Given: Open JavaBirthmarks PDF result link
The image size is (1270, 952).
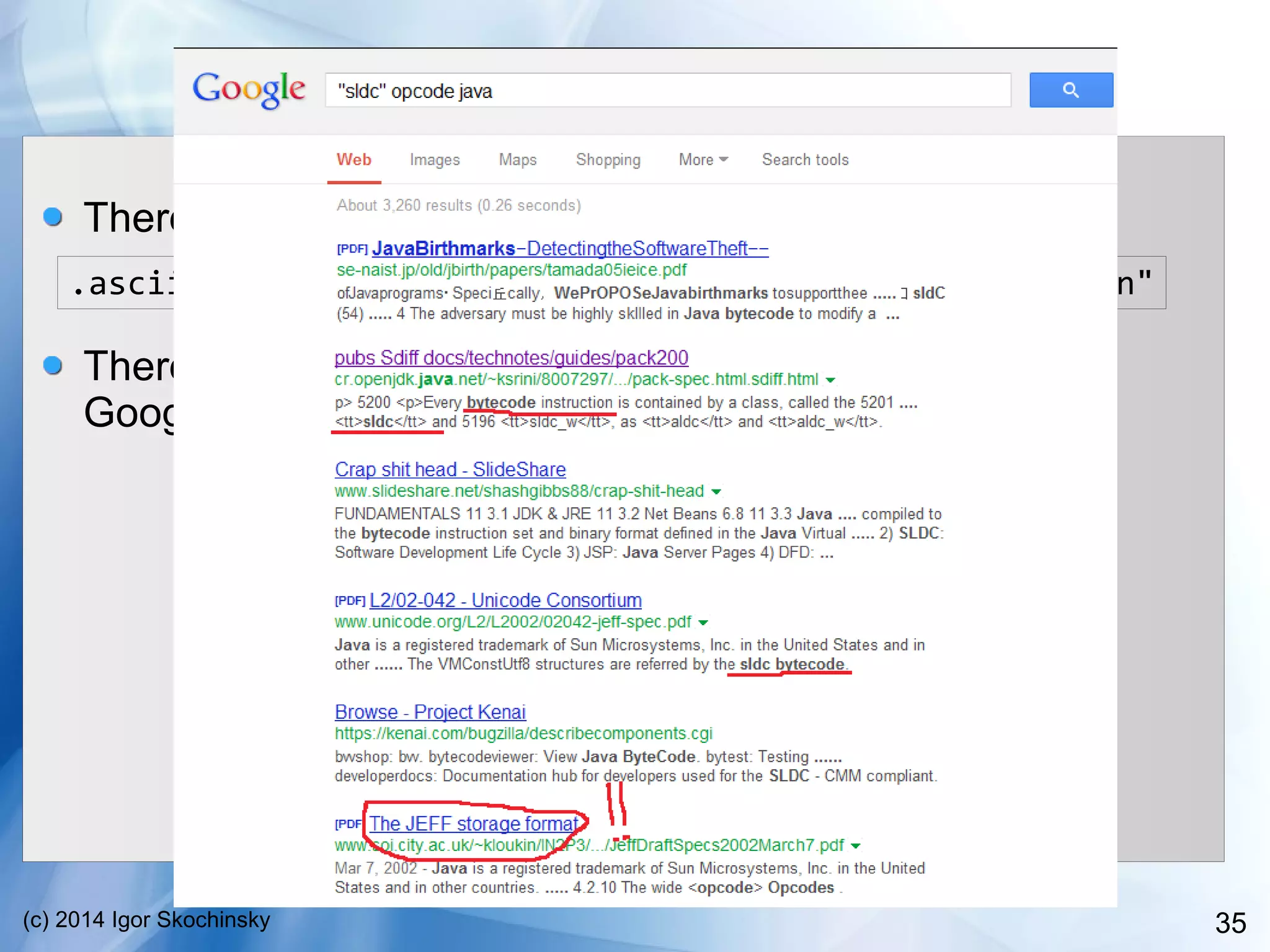Looking at the screenshot, I should point(569,249).
